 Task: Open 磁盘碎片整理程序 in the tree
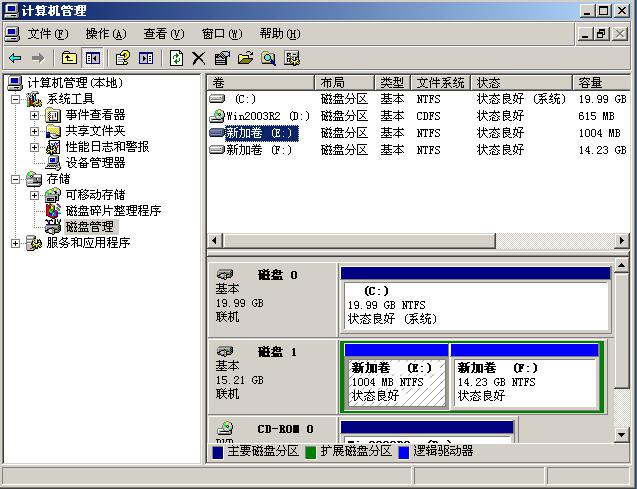coord(112,211)
